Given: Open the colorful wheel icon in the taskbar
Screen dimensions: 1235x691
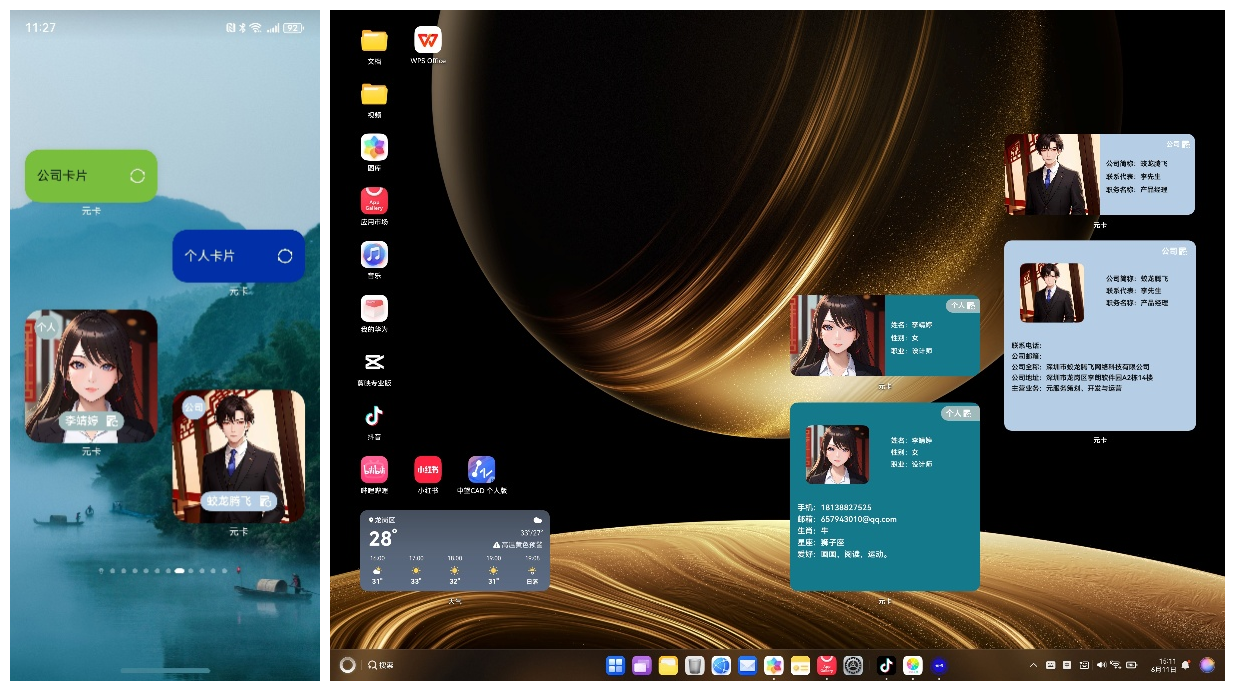Looking at the screenshot, I should (912, 665).
